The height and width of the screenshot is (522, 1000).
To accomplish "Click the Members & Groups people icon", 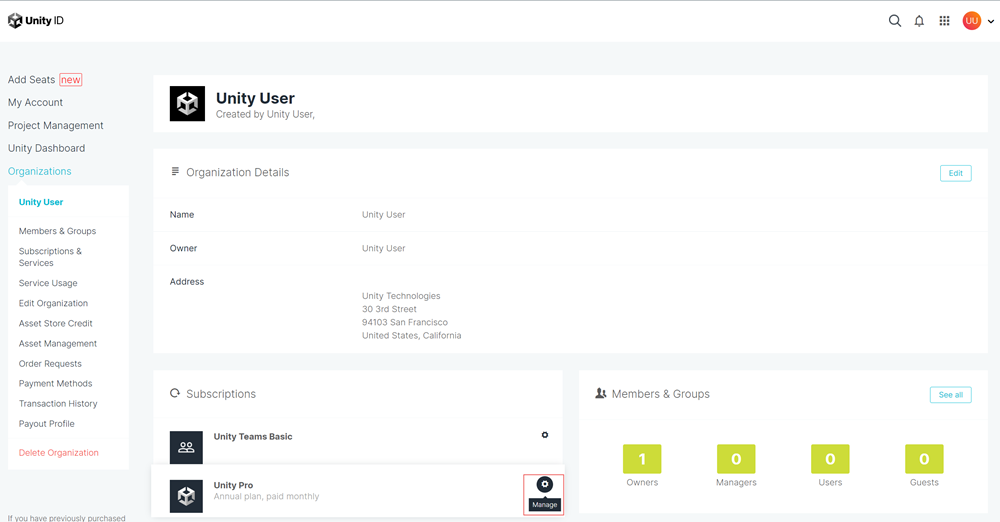I will click(x=600, y=393).
